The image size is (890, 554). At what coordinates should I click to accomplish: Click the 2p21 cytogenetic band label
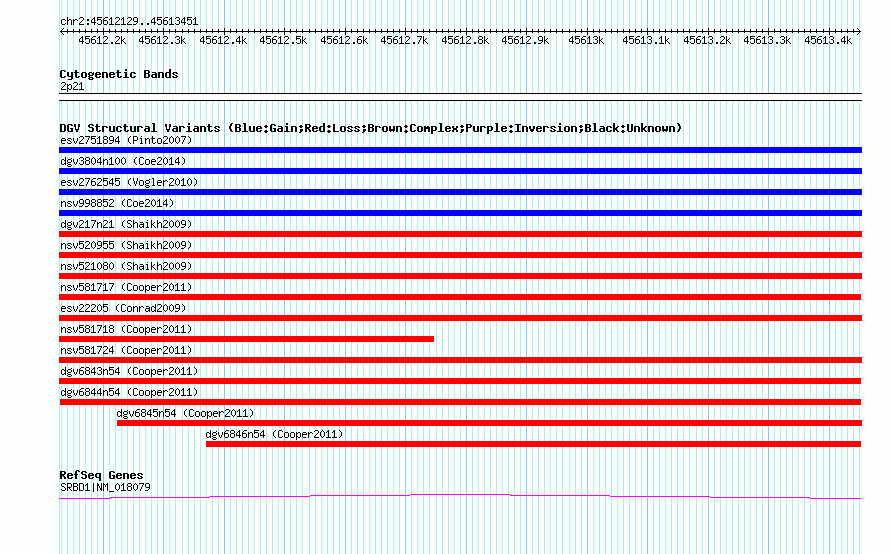point(72,86)
